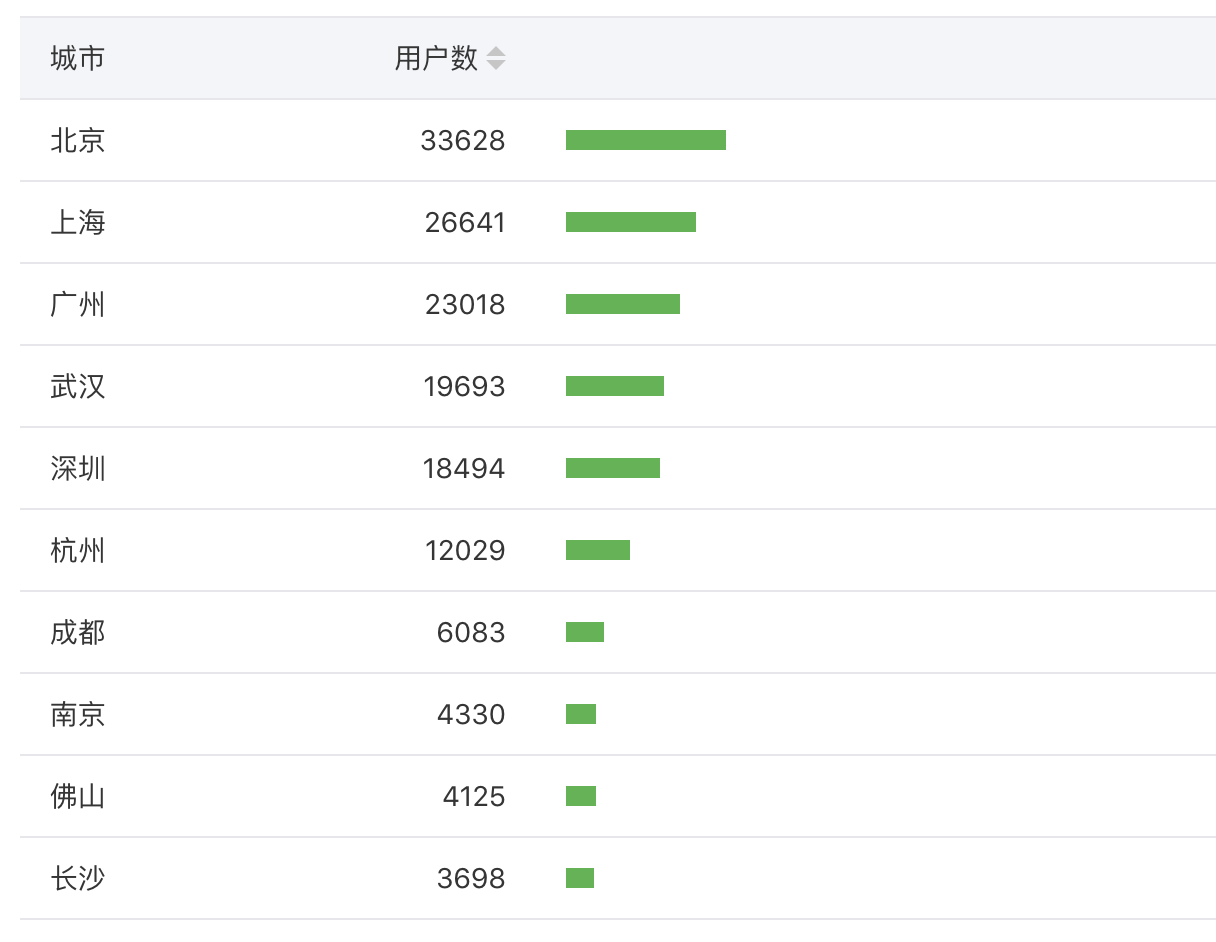Image resolution: width=1216 pixels, height=942 pixels.
Task: Click the green bar next to 12029
Action: (x=597, y=551)
